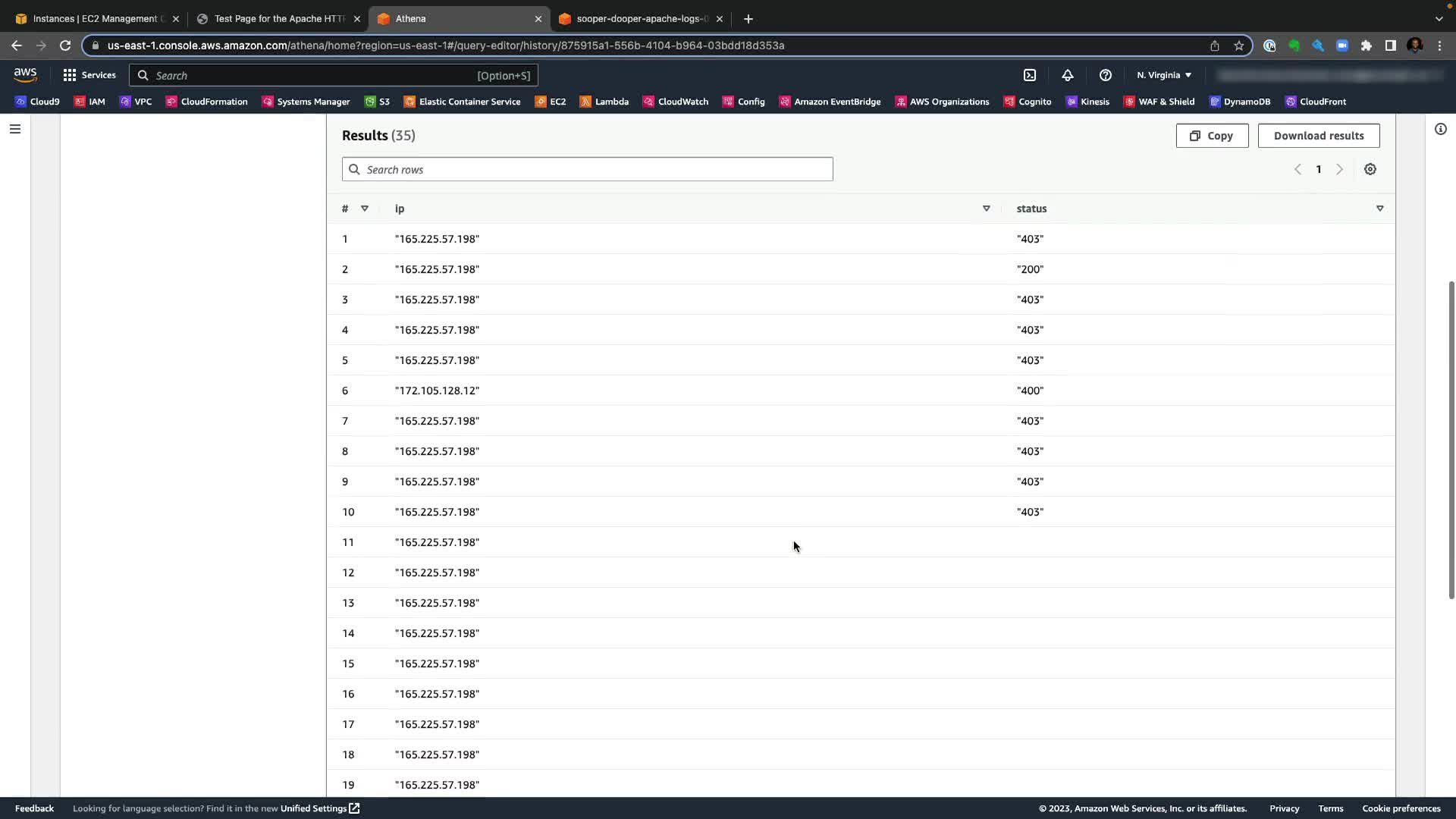Sort by the row number column arrow

364,209
